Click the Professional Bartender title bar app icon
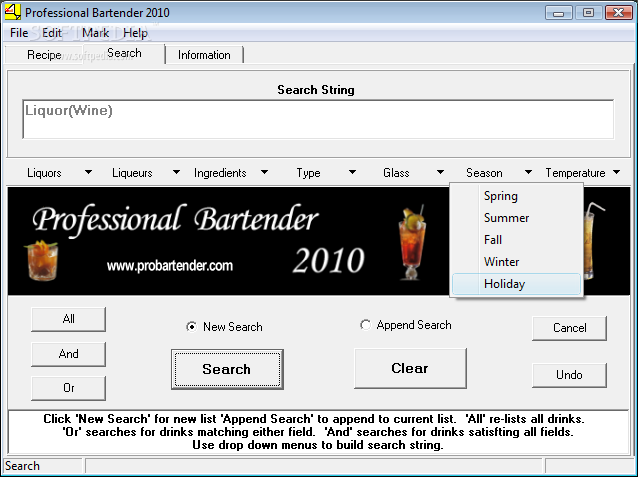The width and height of the screenshot is (638, 477). pyautogui.click(x=12, y=12)
